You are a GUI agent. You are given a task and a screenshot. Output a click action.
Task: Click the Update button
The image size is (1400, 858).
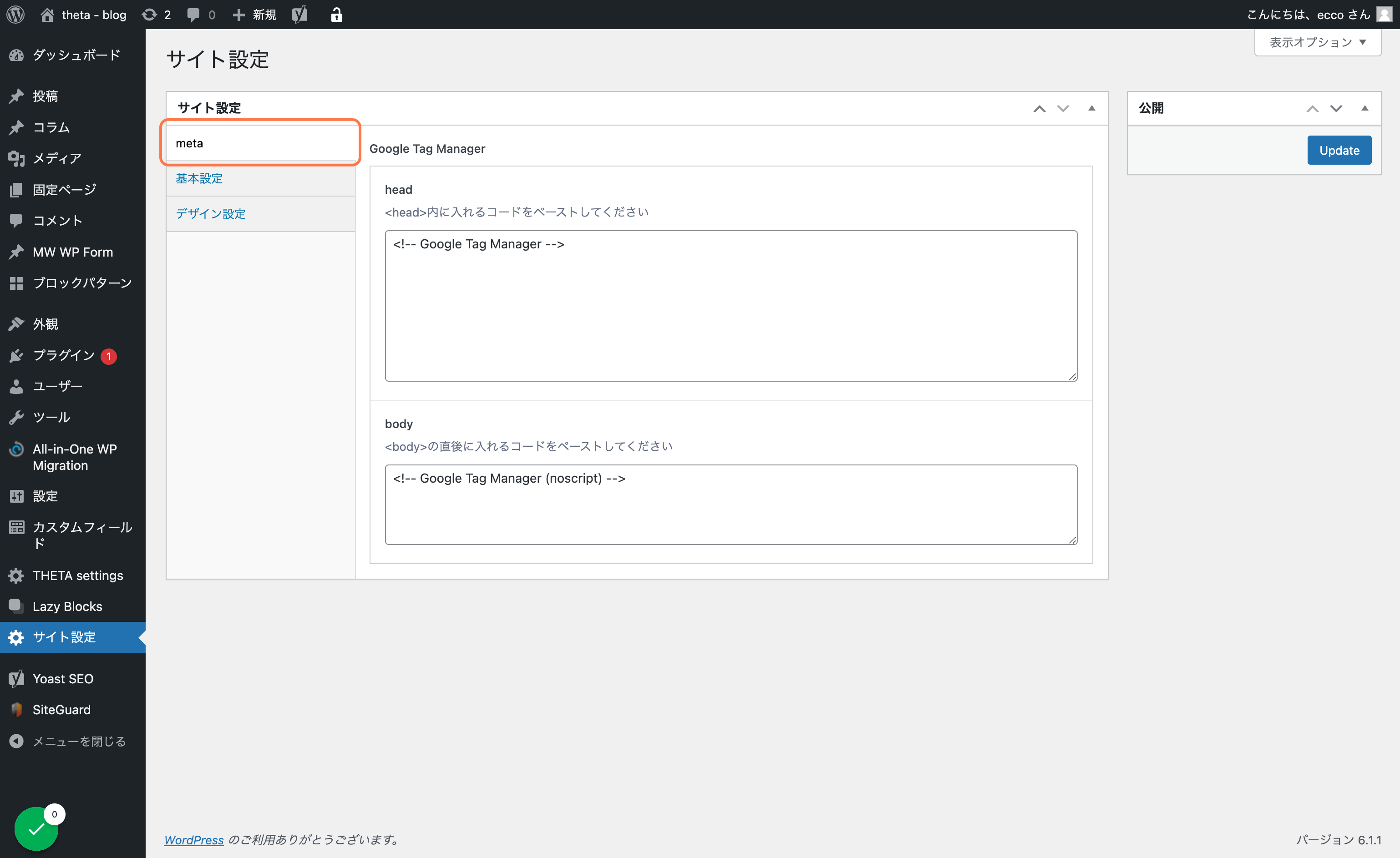coord(1339,151)
